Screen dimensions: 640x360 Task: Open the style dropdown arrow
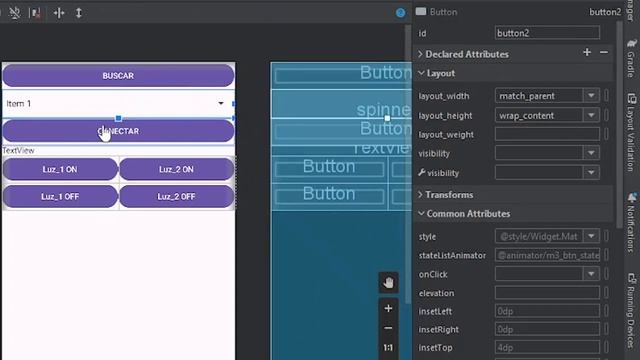[591, 236]
